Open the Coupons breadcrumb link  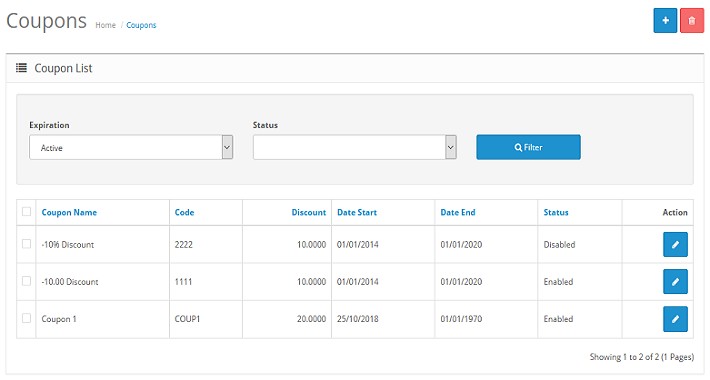coord(141,25)
